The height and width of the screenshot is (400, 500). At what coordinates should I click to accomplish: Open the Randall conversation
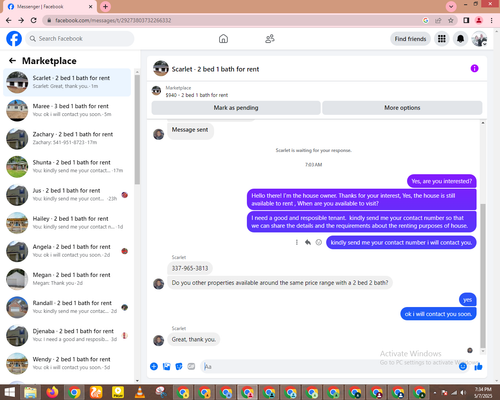(67, 307)
